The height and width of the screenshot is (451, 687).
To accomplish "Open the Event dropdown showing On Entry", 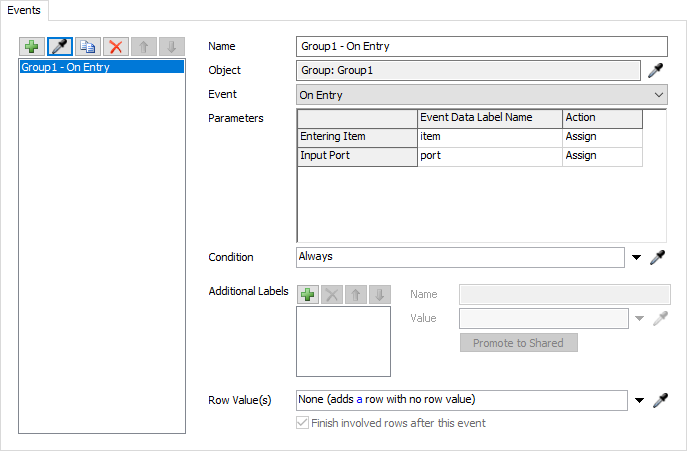I will tap(482, 95).
